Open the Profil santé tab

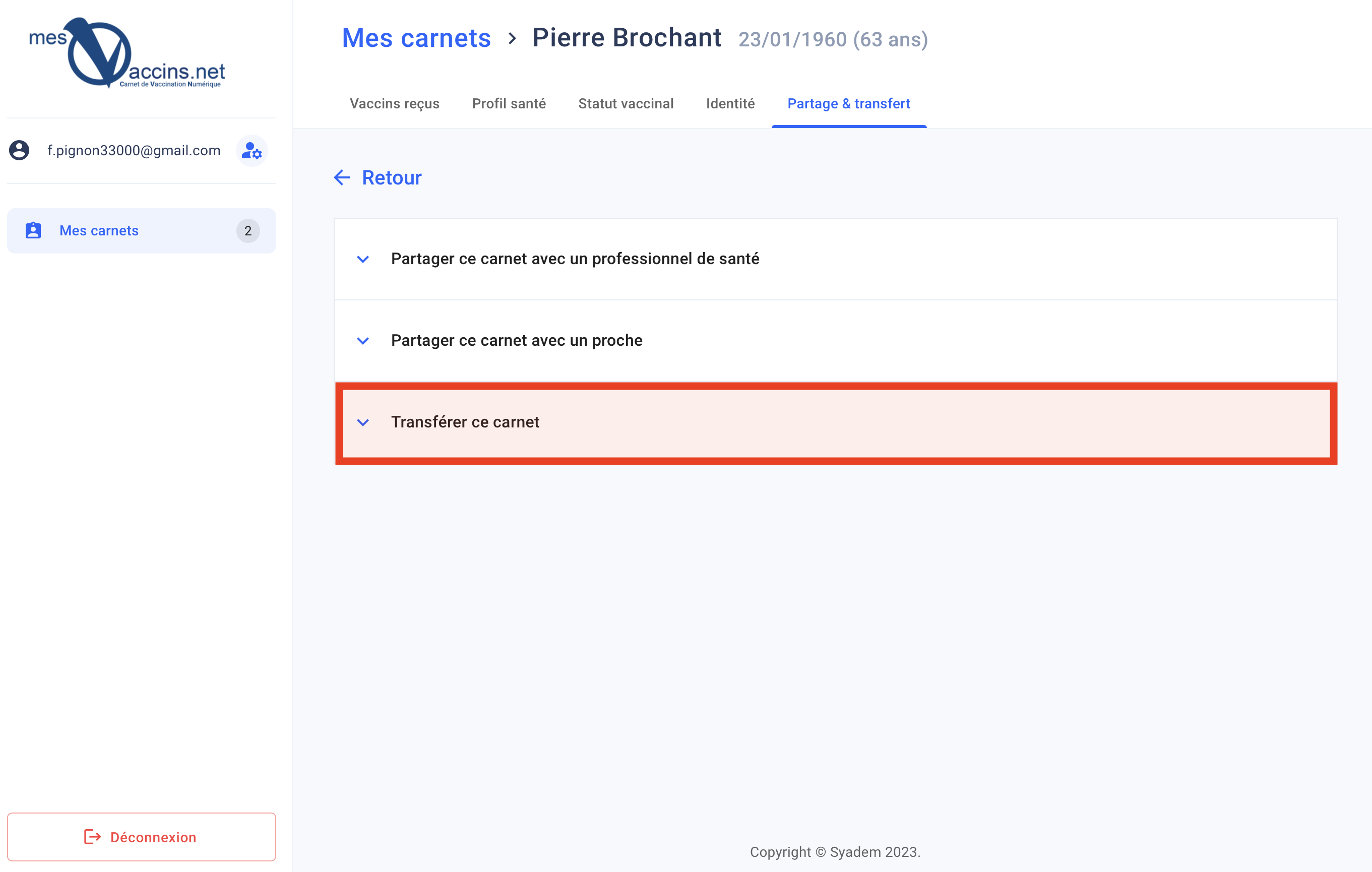[x=509, y=104]
